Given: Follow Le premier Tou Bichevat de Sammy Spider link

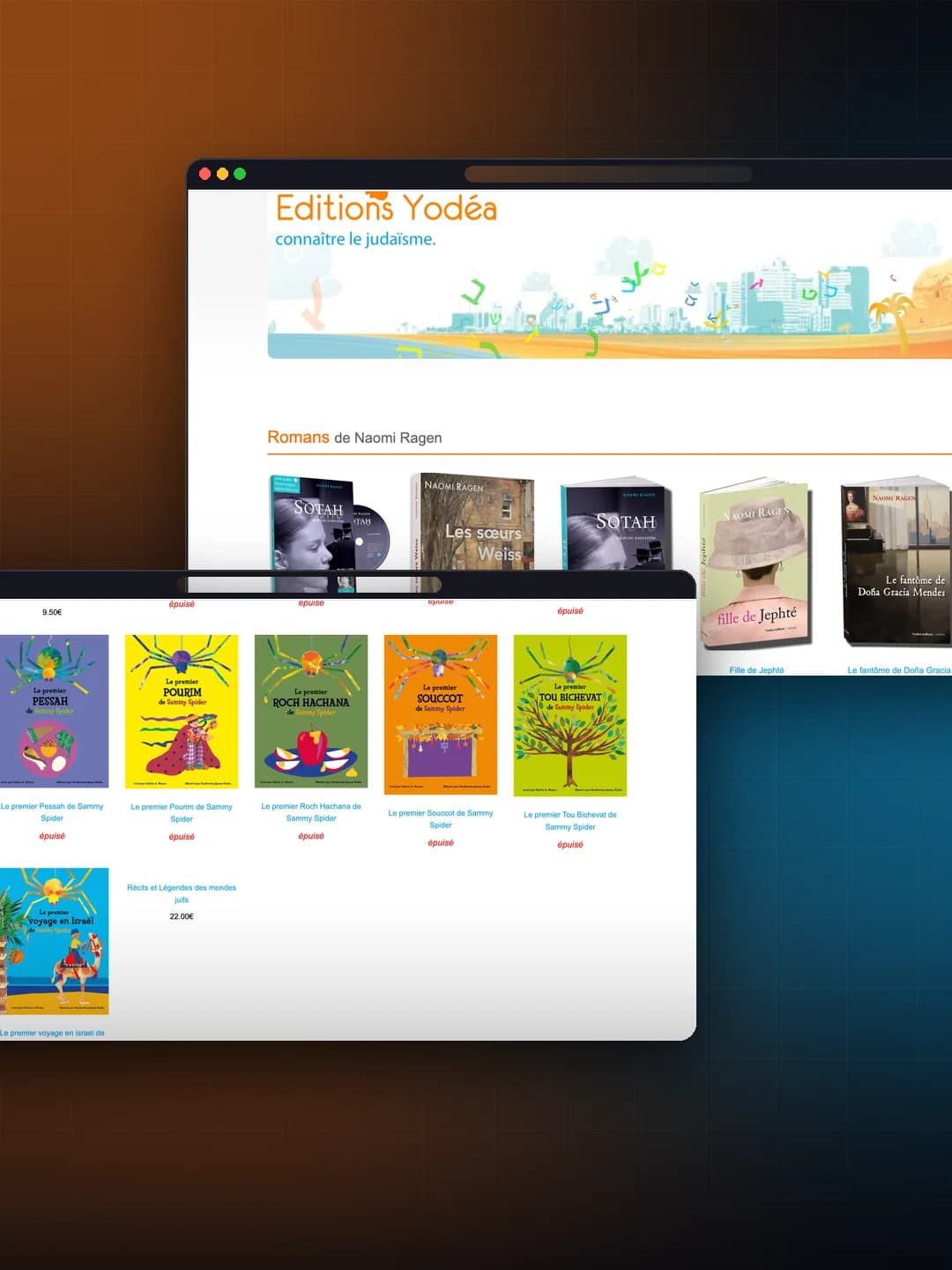Looking at the screenshot, I should pos(570,821).
